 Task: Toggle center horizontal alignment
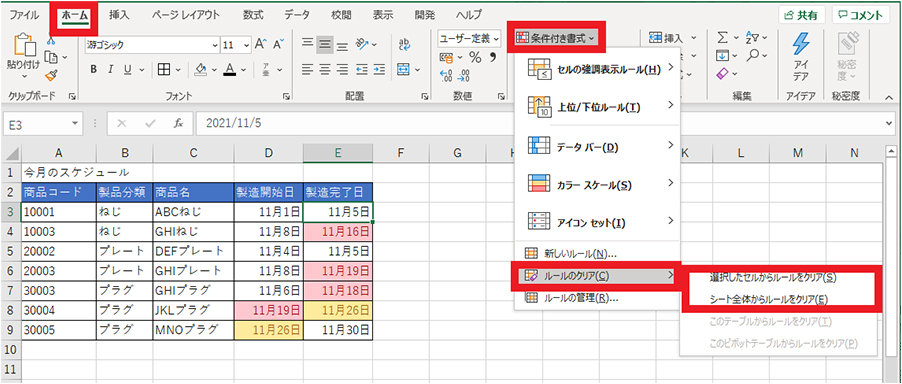[325, 70]
